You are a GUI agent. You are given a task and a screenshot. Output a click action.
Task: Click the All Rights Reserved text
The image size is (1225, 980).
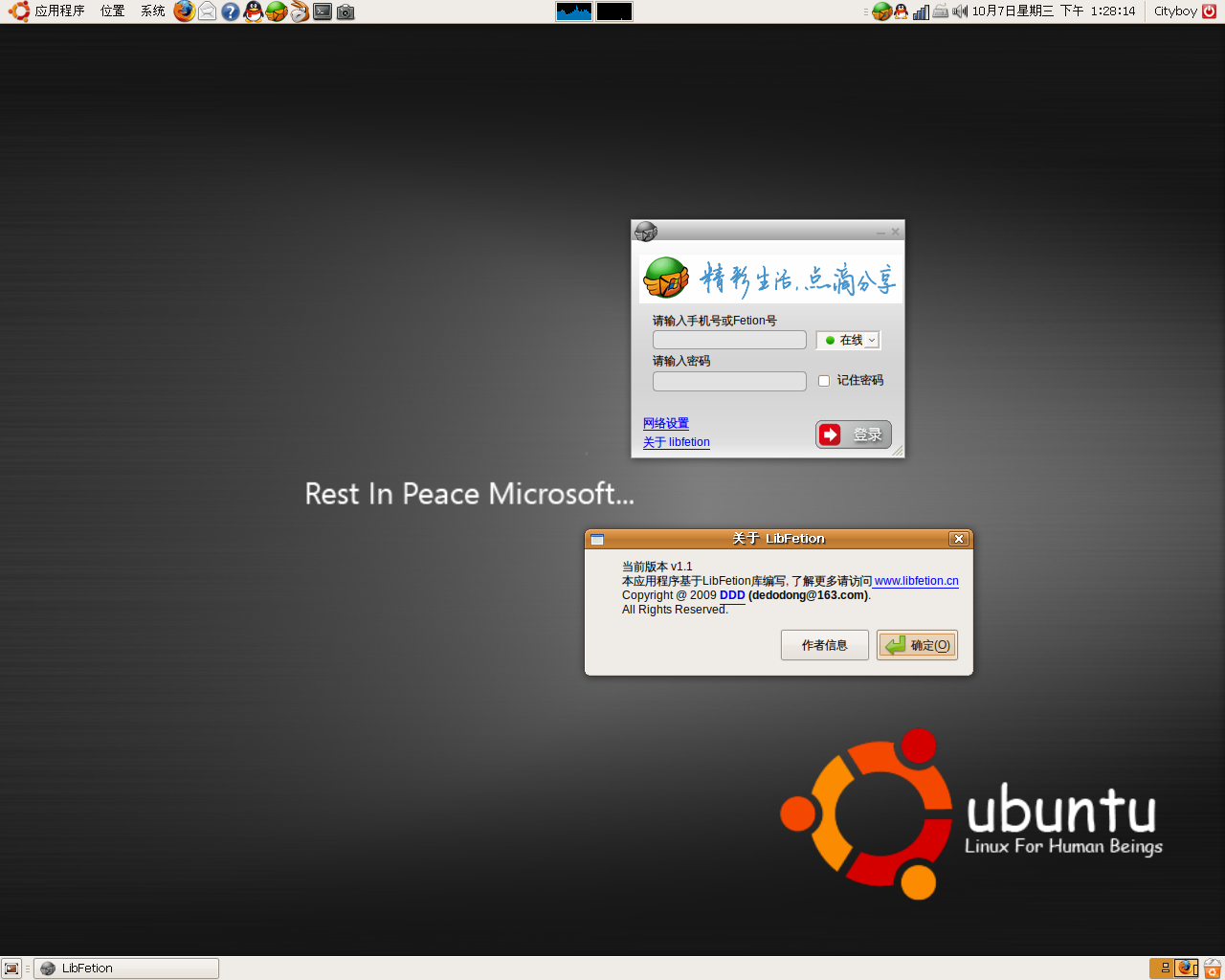tap(675, 610)
